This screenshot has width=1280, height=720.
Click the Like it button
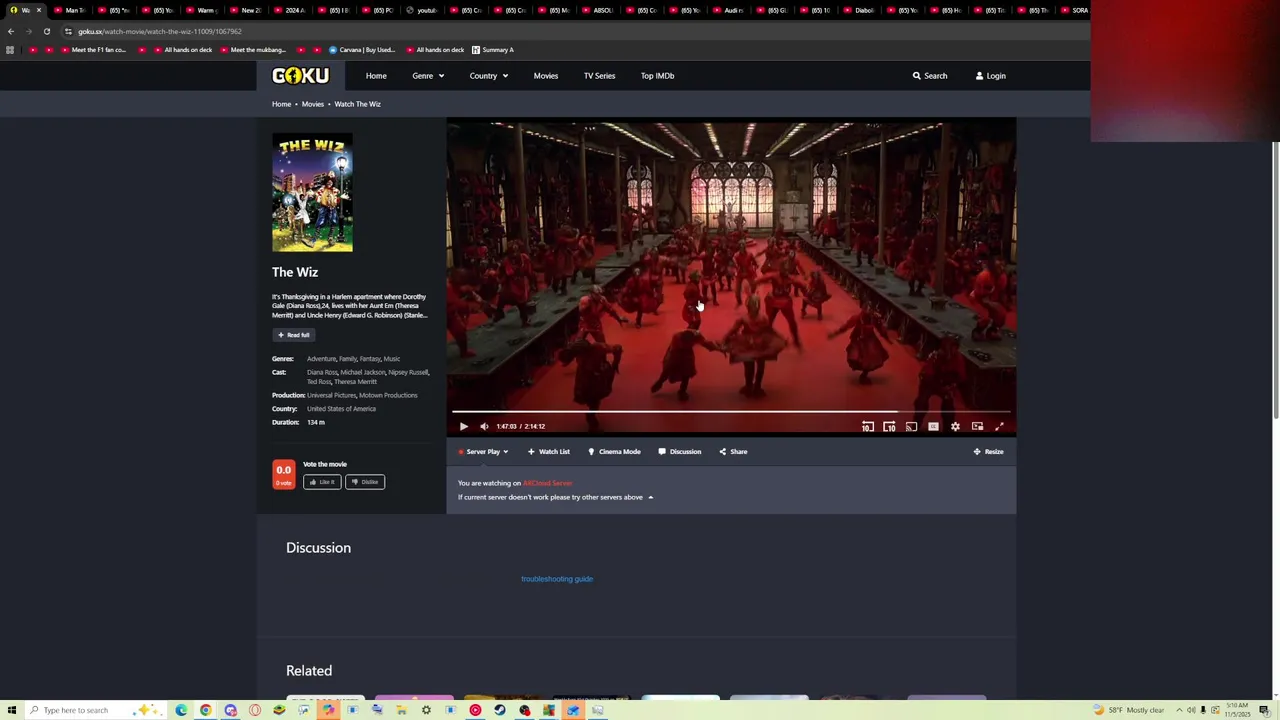tap(322, 482)
